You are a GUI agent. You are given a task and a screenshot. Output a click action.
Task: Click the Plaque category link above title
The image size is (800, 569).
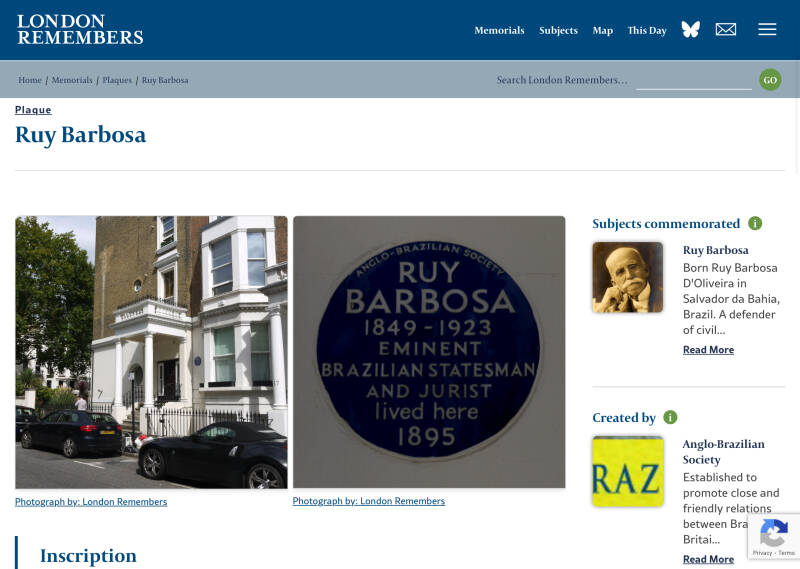tap(33, 110)
